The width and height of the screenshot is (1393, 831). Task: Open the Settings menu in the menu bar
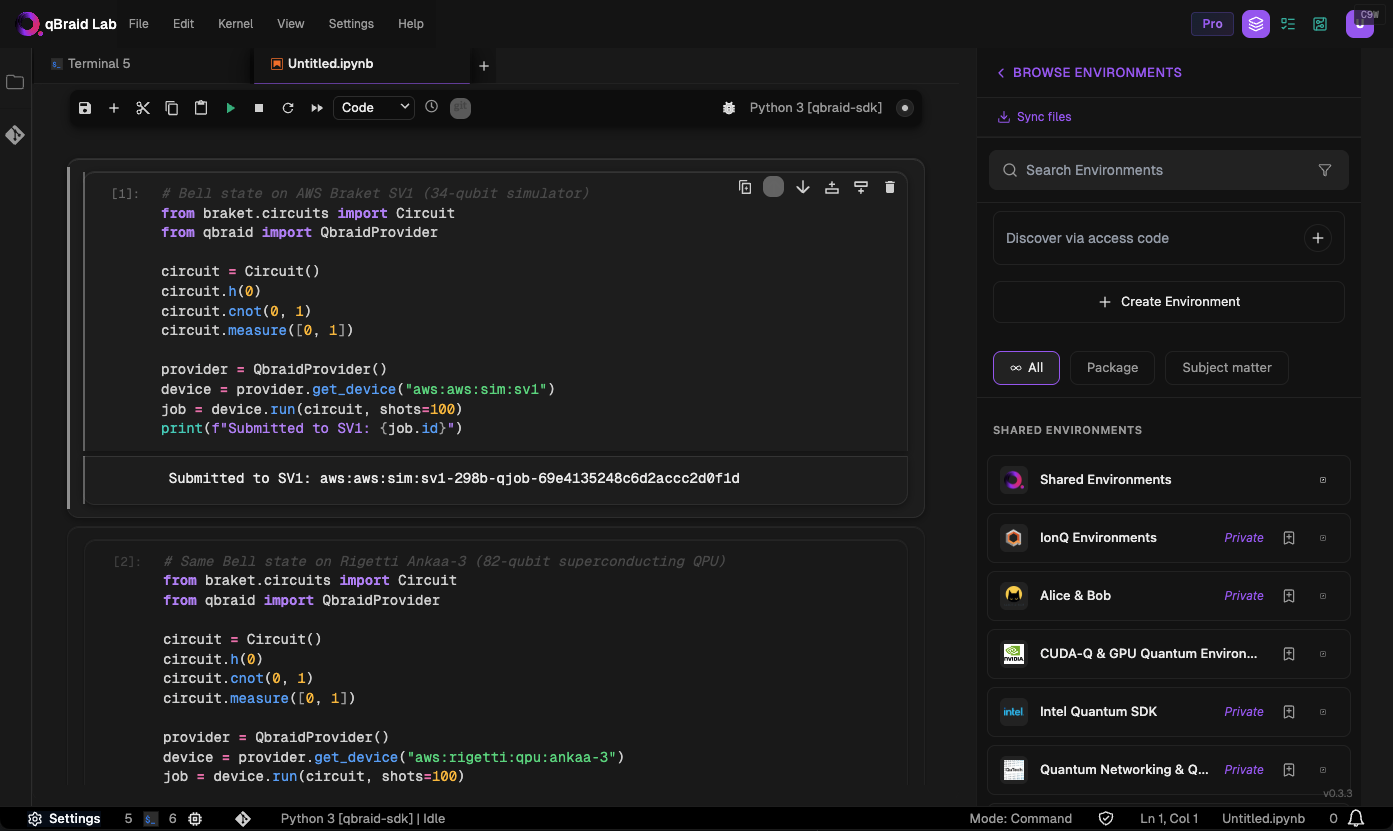pos(351,23)
